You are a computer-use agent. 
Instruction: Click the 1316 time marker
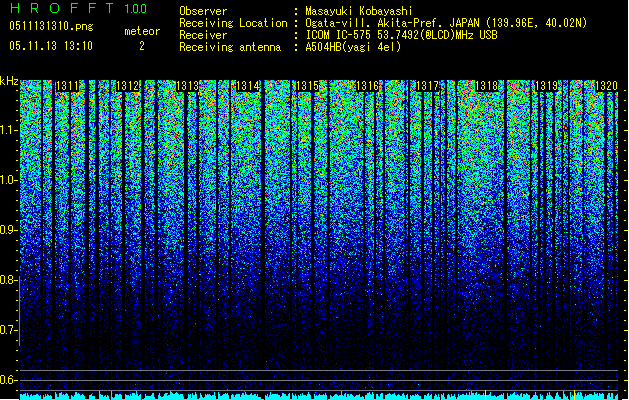[x=368, y=86]
